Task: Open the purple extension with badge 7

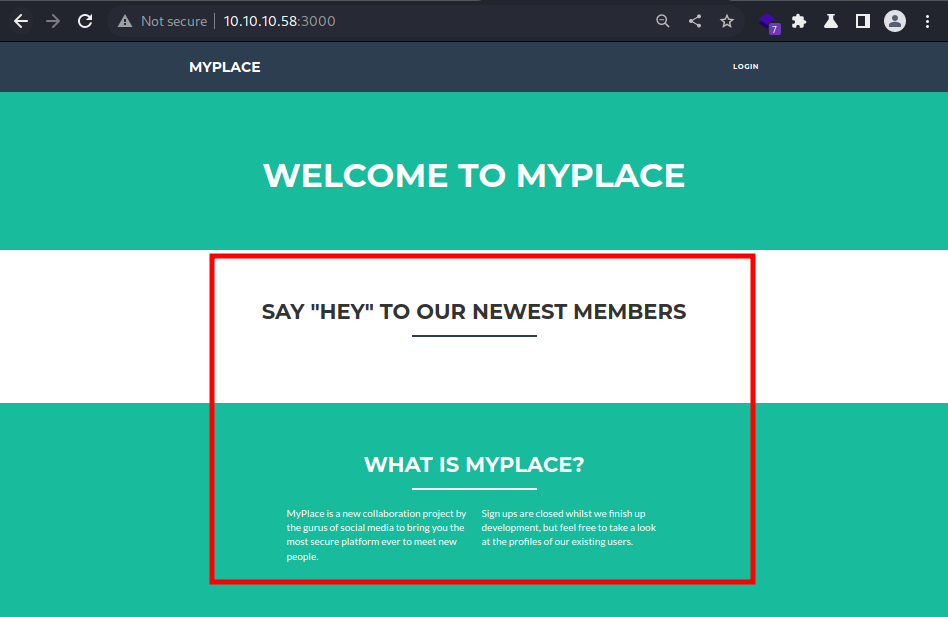Action: tap(770, 22)
